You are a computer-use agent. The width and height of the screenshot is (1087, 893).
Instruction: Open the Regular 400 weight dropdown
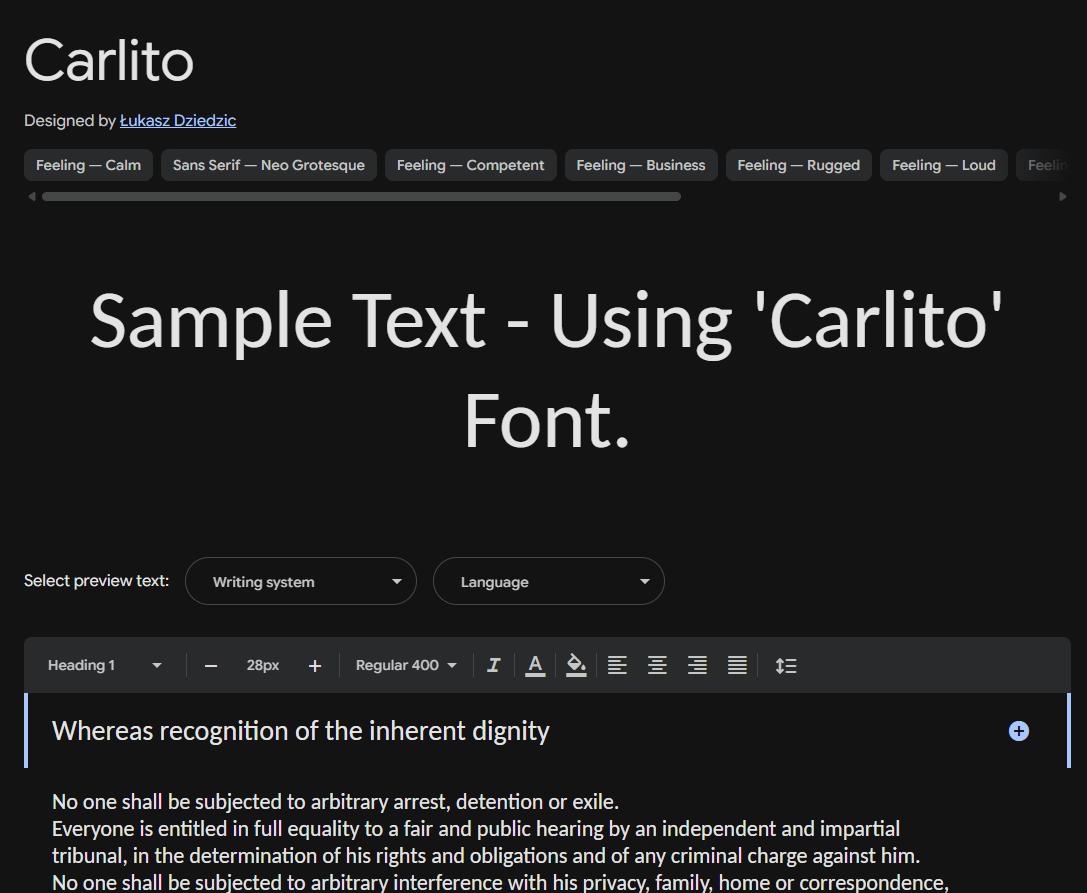406,666
